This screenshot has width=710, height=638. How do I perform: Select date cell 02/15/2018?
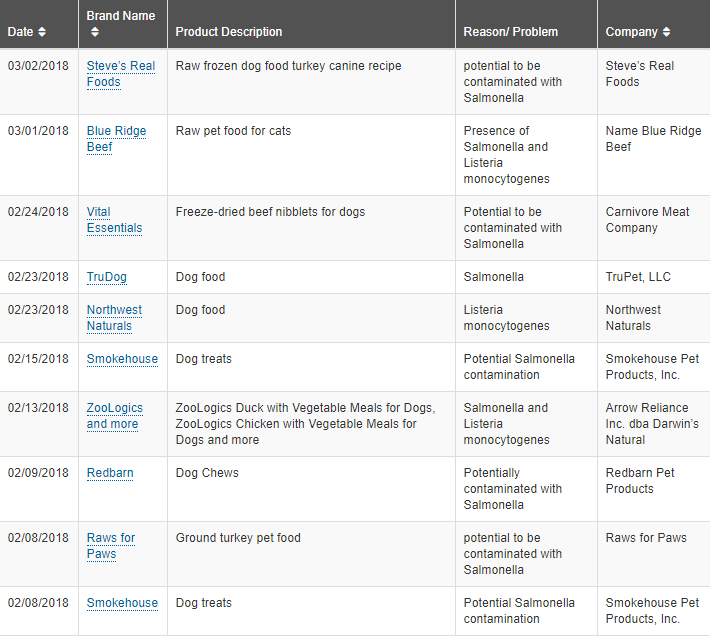38,359
